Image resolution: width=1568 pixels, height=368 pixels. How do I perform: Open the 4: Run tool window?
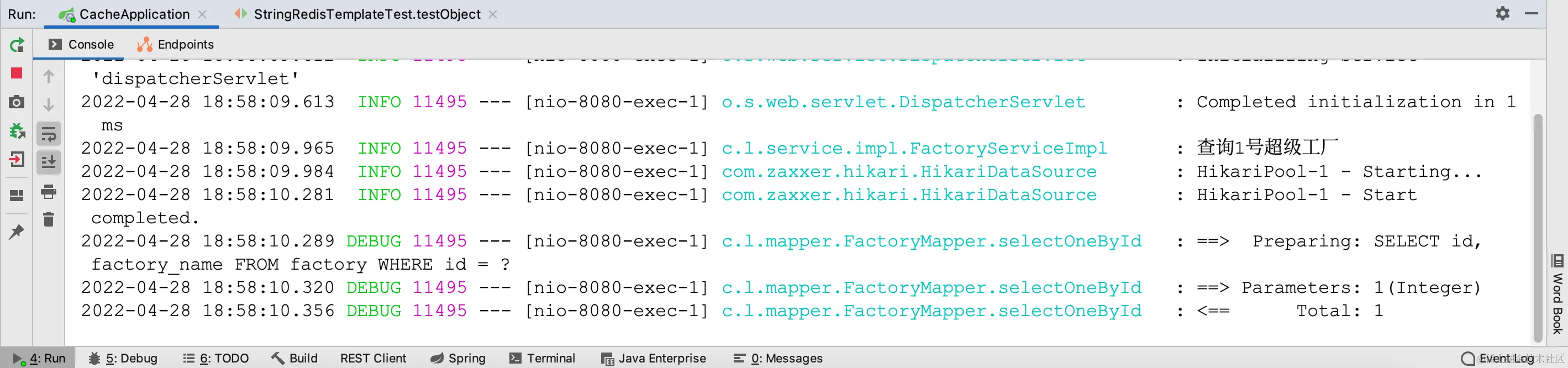pos(39,358)
